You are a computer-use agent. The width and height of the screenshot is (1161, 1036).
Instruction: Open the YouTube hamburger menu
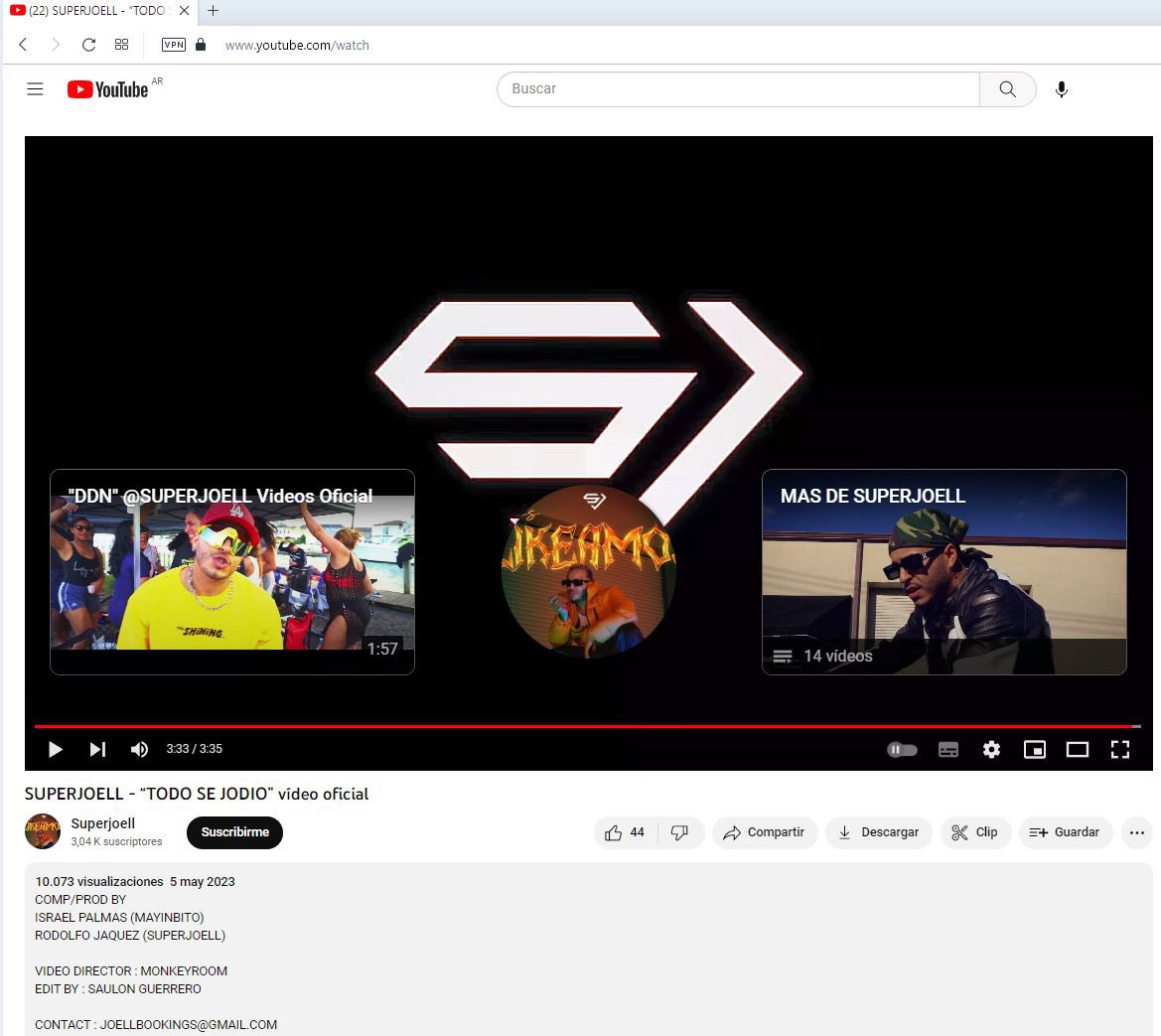point(35,88)
